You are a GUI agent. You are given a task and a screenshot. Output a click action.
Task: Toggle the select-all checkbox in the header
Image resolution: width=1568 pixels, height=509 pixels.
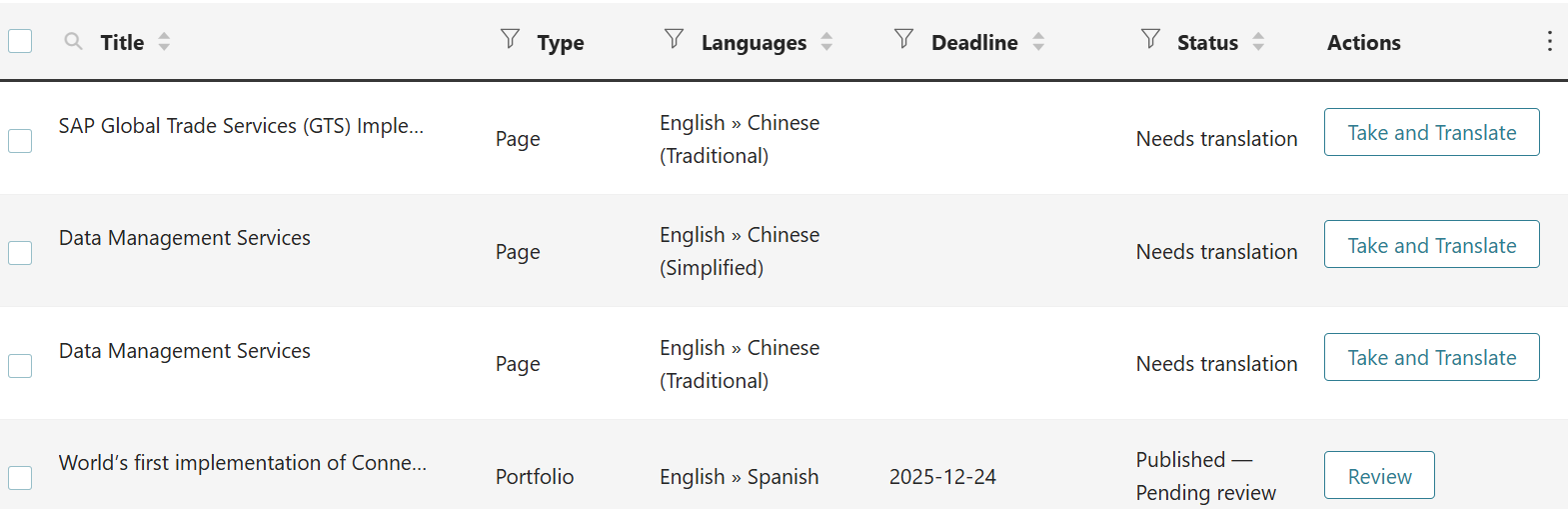point(20,41)
